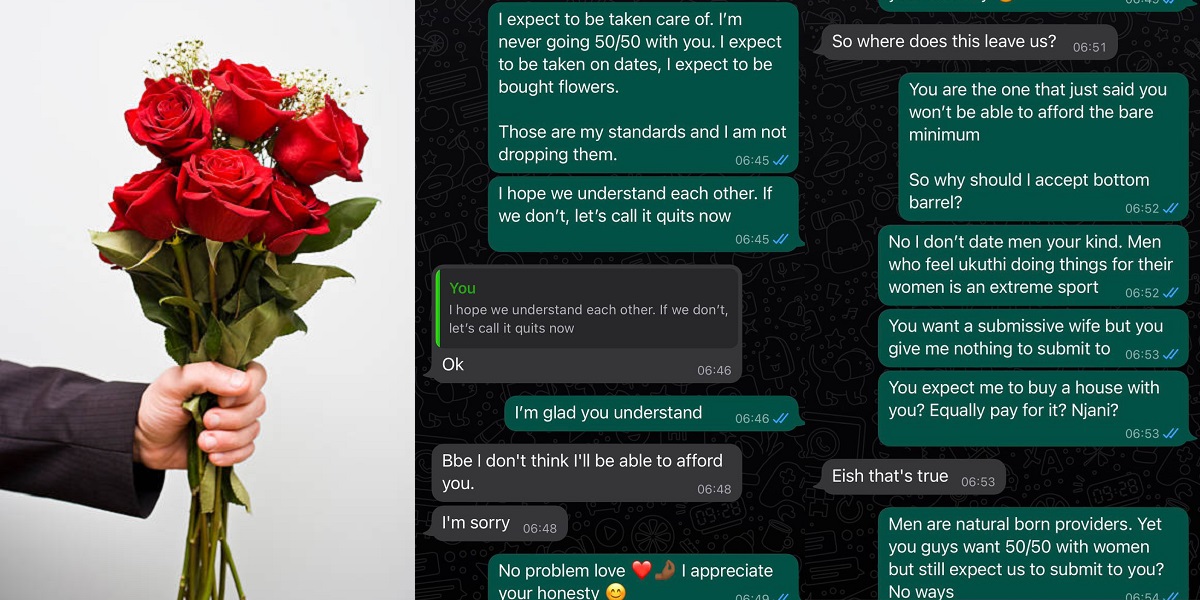The width and height of the screenshot is (1200, 600).
Task: Click the red heart emoji in 'No problem love'
Action: (x=642, y=571)
